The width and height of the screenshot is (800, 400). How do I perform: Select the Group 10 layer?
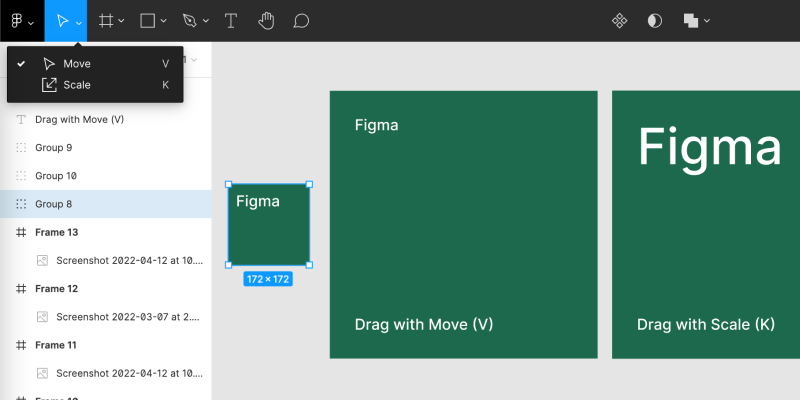[x=106, y=176]
